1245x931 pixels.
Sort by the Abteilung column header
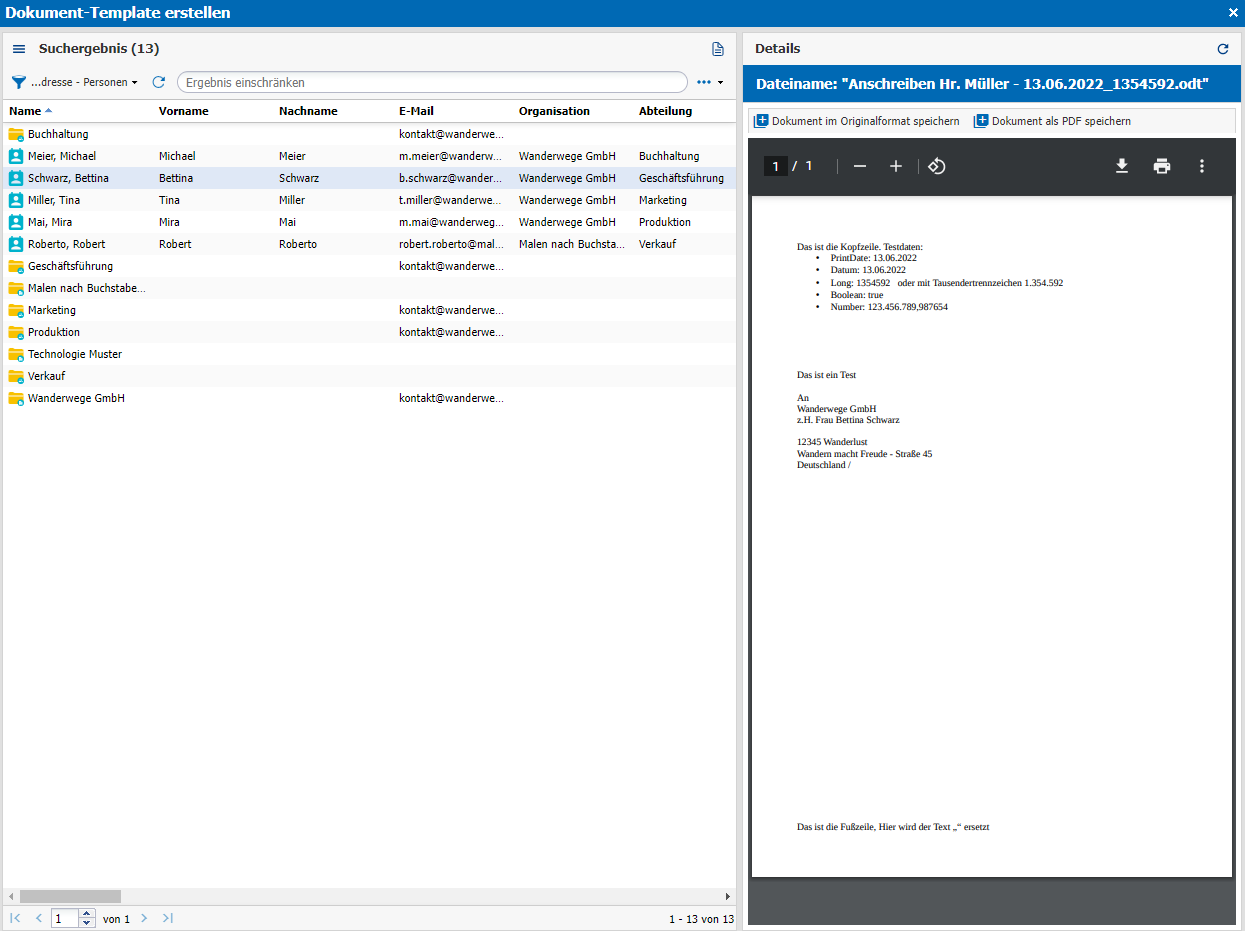click(x=665, y=111)
